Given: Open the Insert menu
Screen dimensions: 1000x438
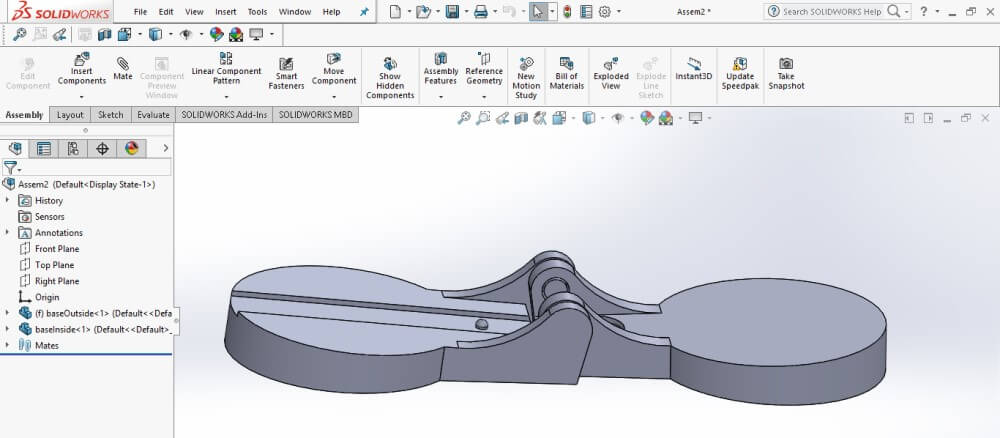Looking at the screenshot, I should (226, 11).
